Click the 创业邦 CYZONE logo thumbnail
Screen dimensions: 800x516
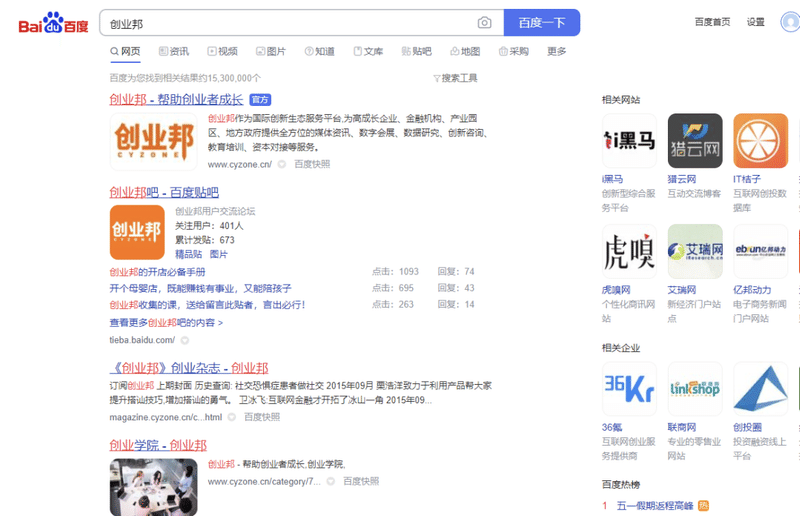tap(154, 141)
